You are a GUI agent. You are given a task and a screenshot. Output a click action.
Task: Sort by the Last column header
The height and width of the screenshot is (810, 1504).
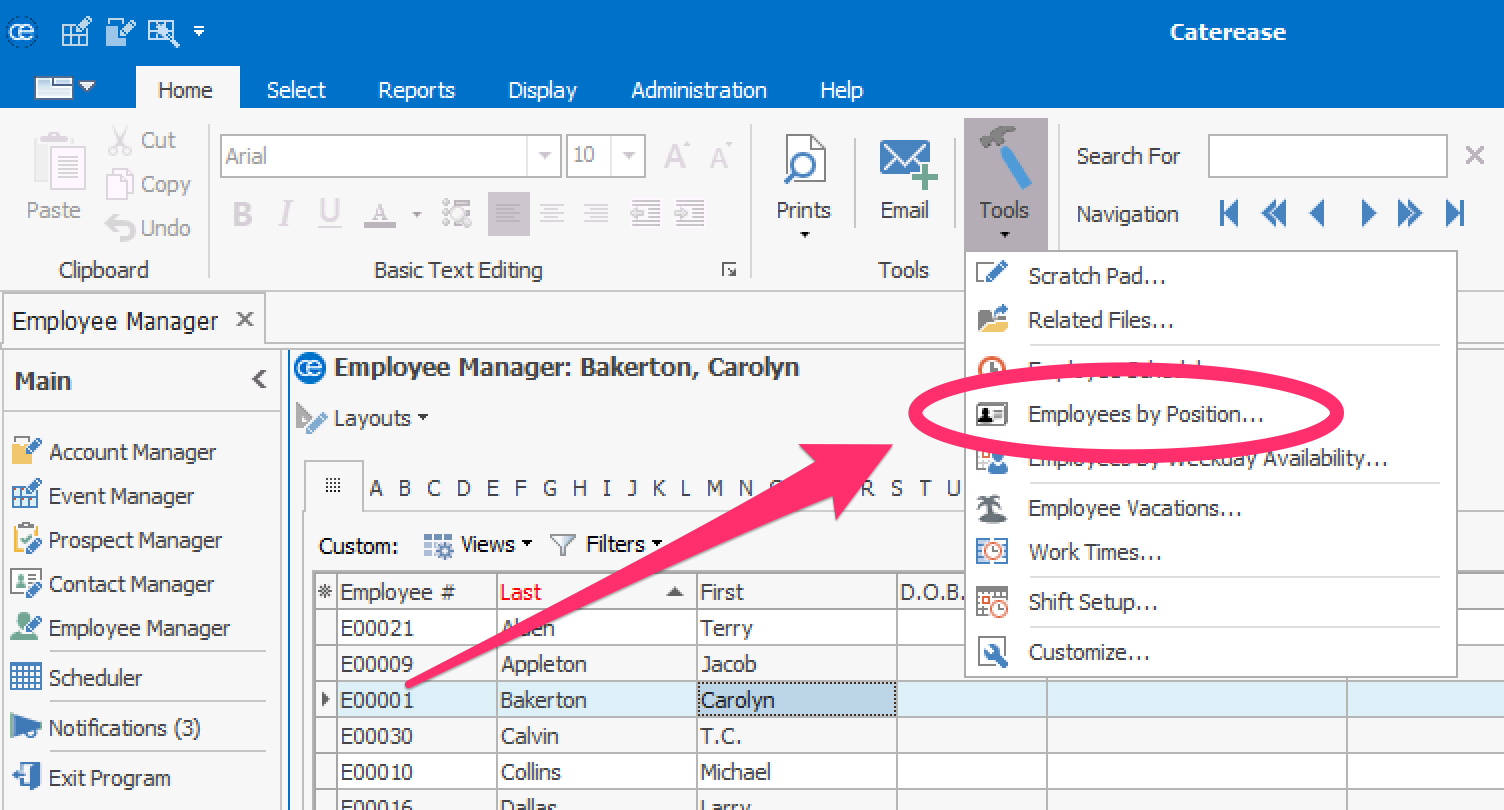click(596, 592)
